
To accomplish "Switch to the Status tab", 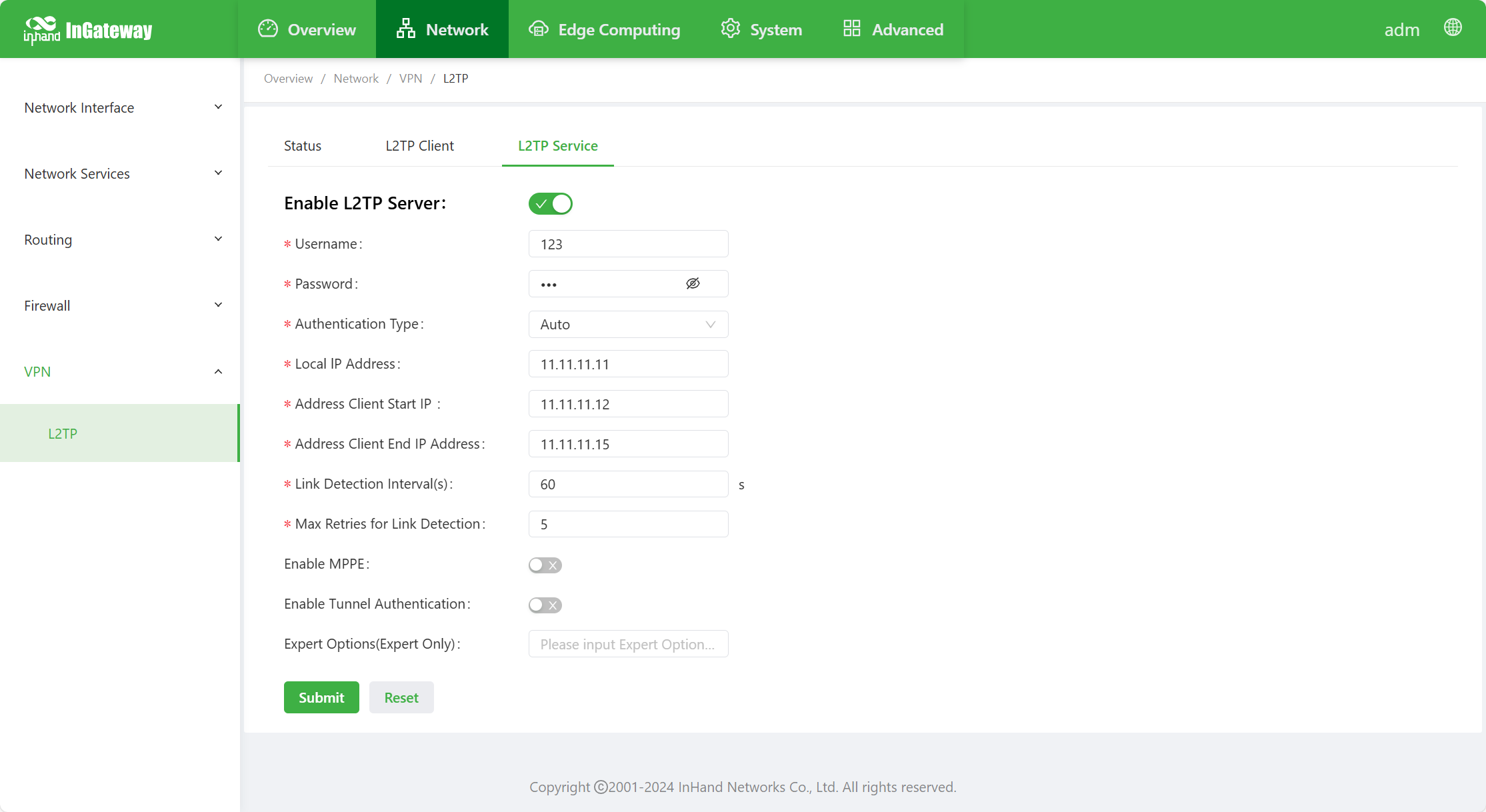I will pos(303,146).
